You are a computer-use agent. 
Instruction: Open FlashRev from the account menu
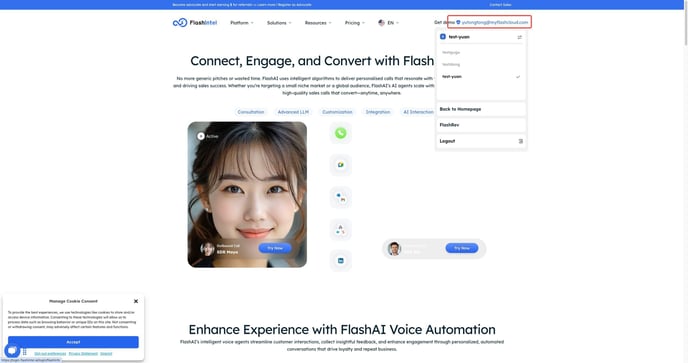point(481,125)
